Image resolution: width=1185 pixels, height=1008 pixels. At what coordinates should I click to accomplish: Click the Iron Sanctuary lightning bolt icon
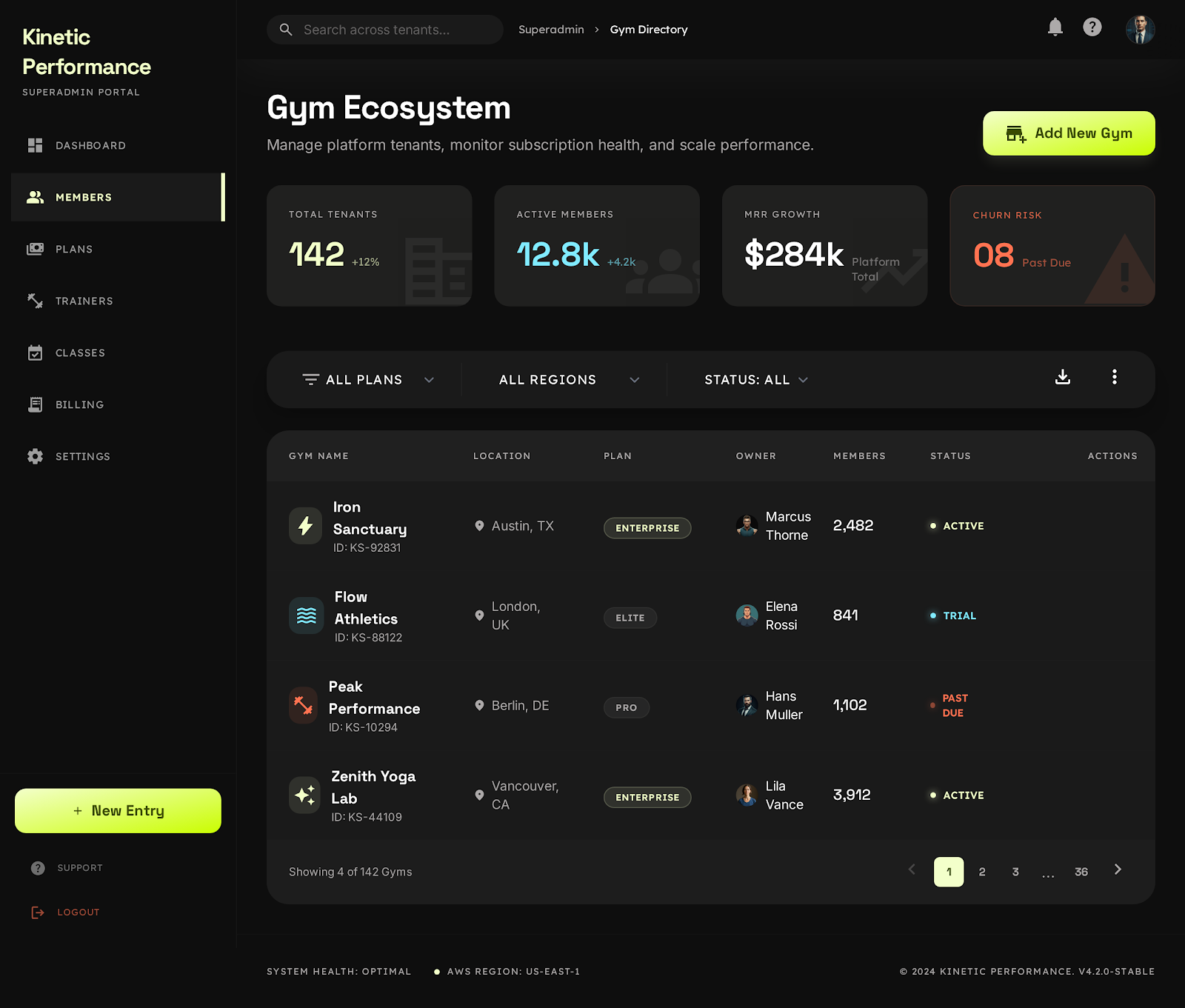pos(305,526)
